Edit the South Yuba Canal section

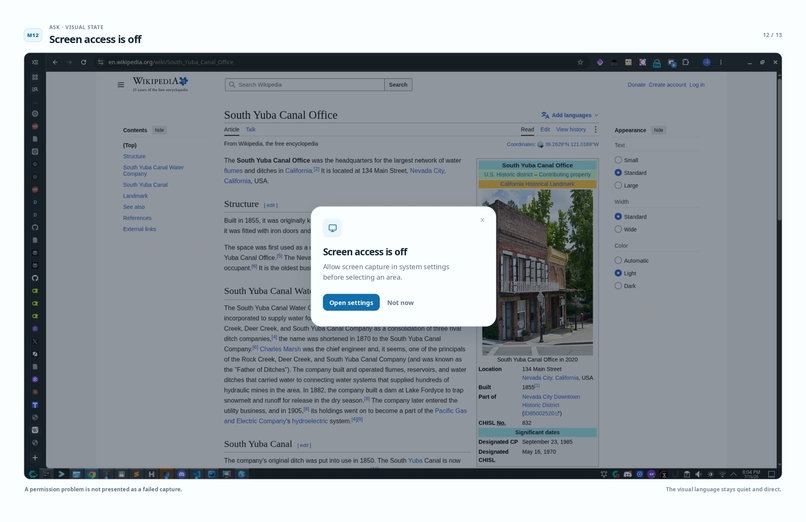coord(304,445)
